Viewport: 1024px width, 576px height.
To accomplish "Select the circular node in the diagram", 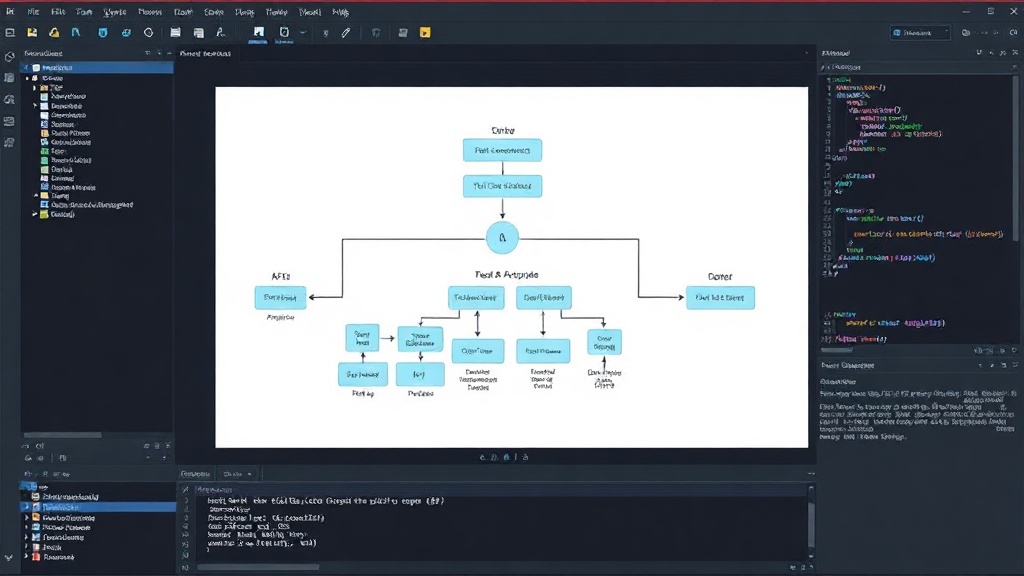I will pos(502,238).
